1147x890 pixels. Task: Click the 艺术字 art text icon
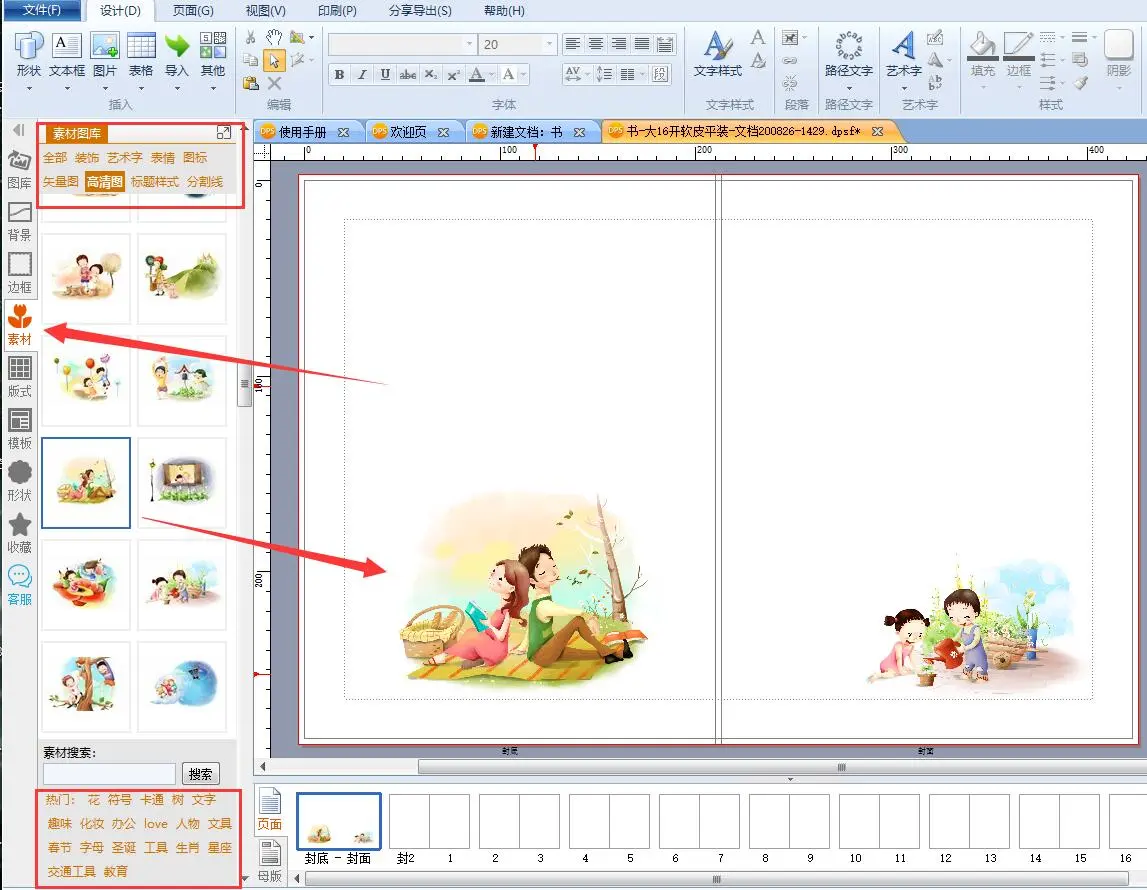coord(903,45)
